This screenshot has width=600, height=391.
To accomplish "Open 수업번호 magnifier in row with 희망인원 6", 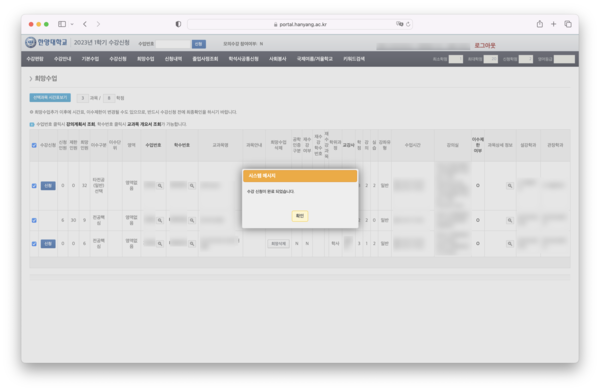I will coord(160,244).
